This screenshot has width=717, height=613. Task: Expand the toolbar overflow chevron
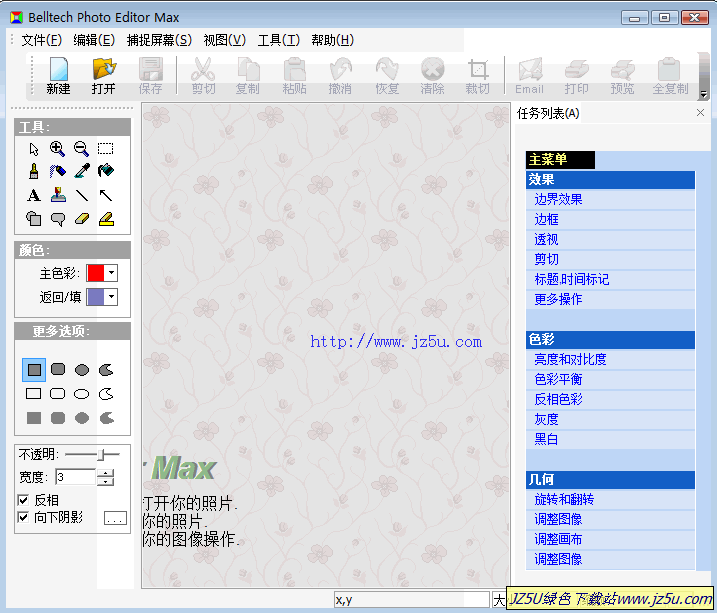(704, 94)
